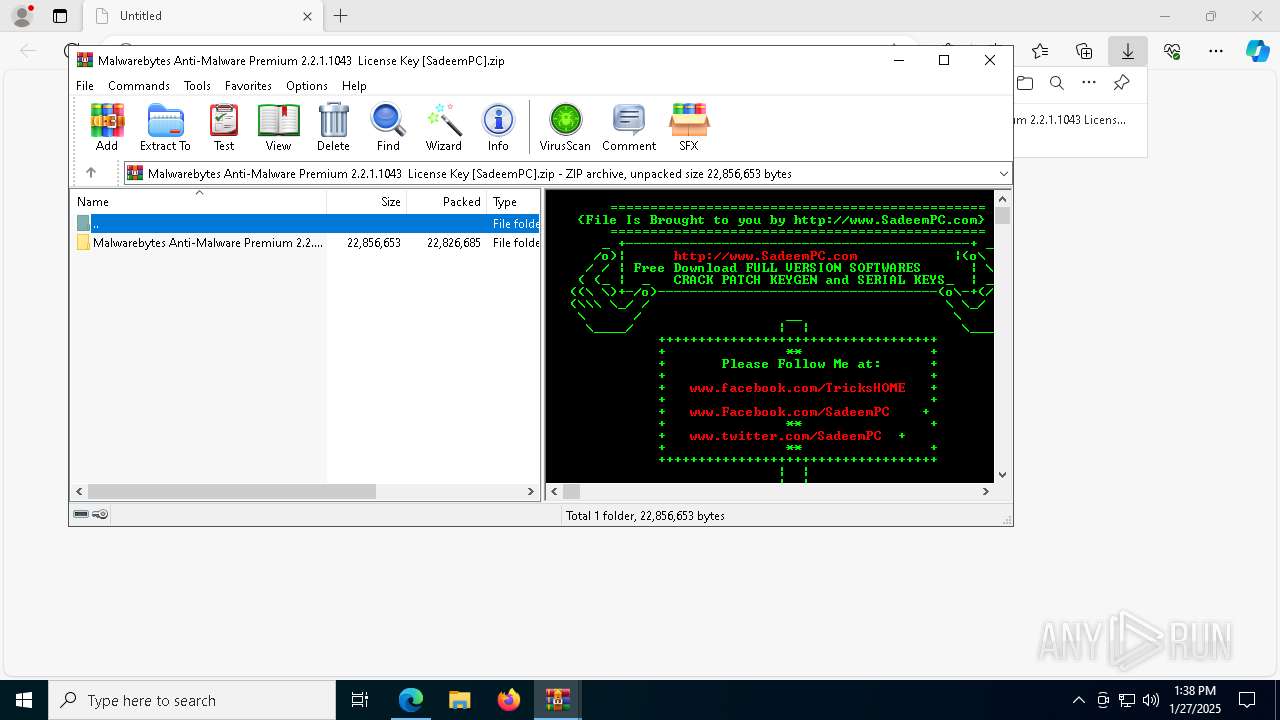The image size is (1280, 720).
Task: Click the taskbar search box
Action: point(192,700)
